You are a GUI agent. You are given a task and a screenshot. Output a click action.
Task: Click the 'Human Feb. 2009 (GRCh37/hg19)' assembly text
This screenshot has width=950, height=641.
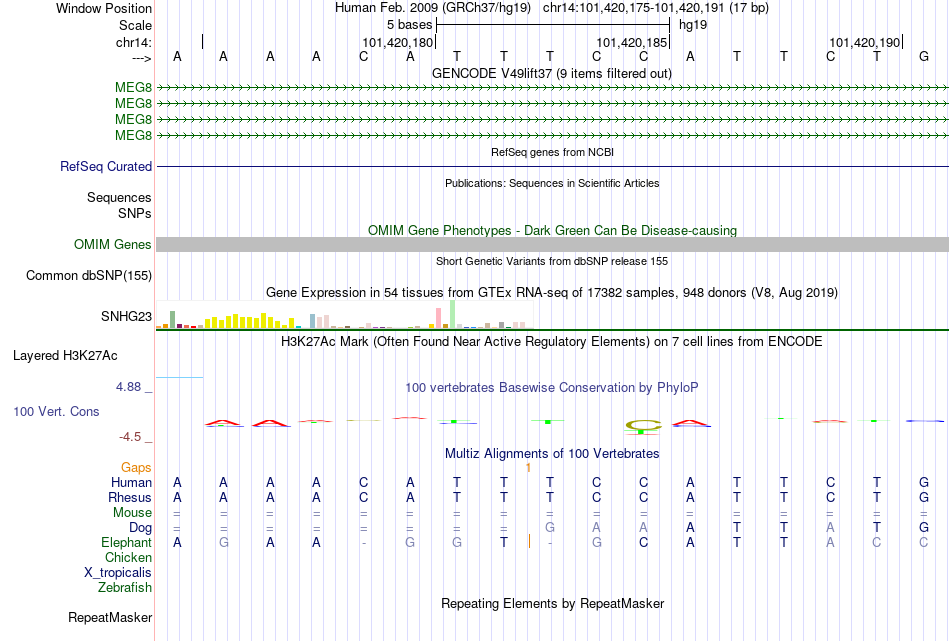433,8
